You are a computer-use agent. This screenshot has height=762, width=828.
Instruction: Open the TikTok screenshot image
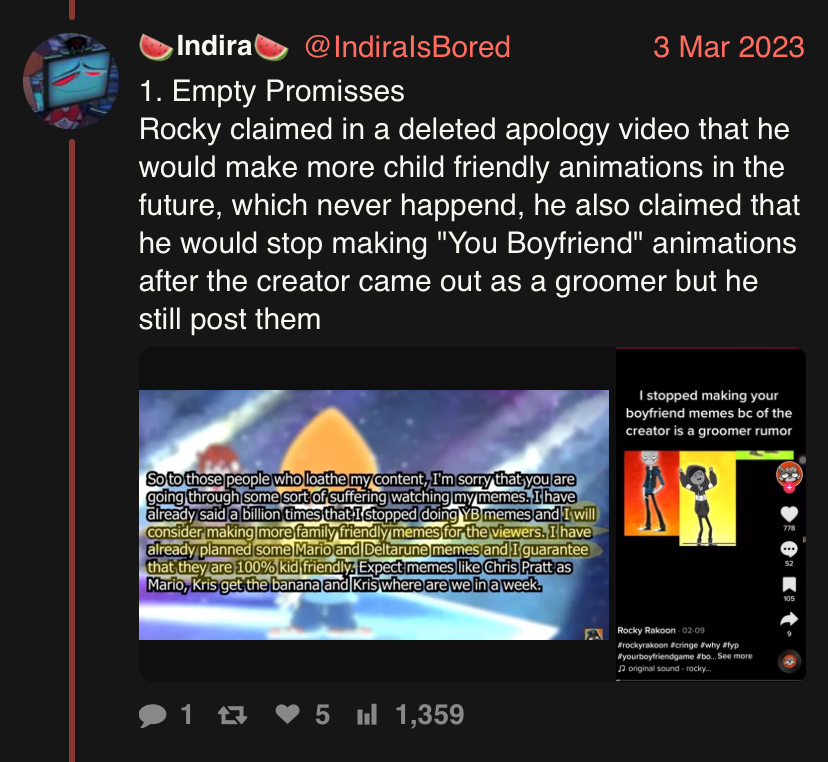click(x=711, y=514)
